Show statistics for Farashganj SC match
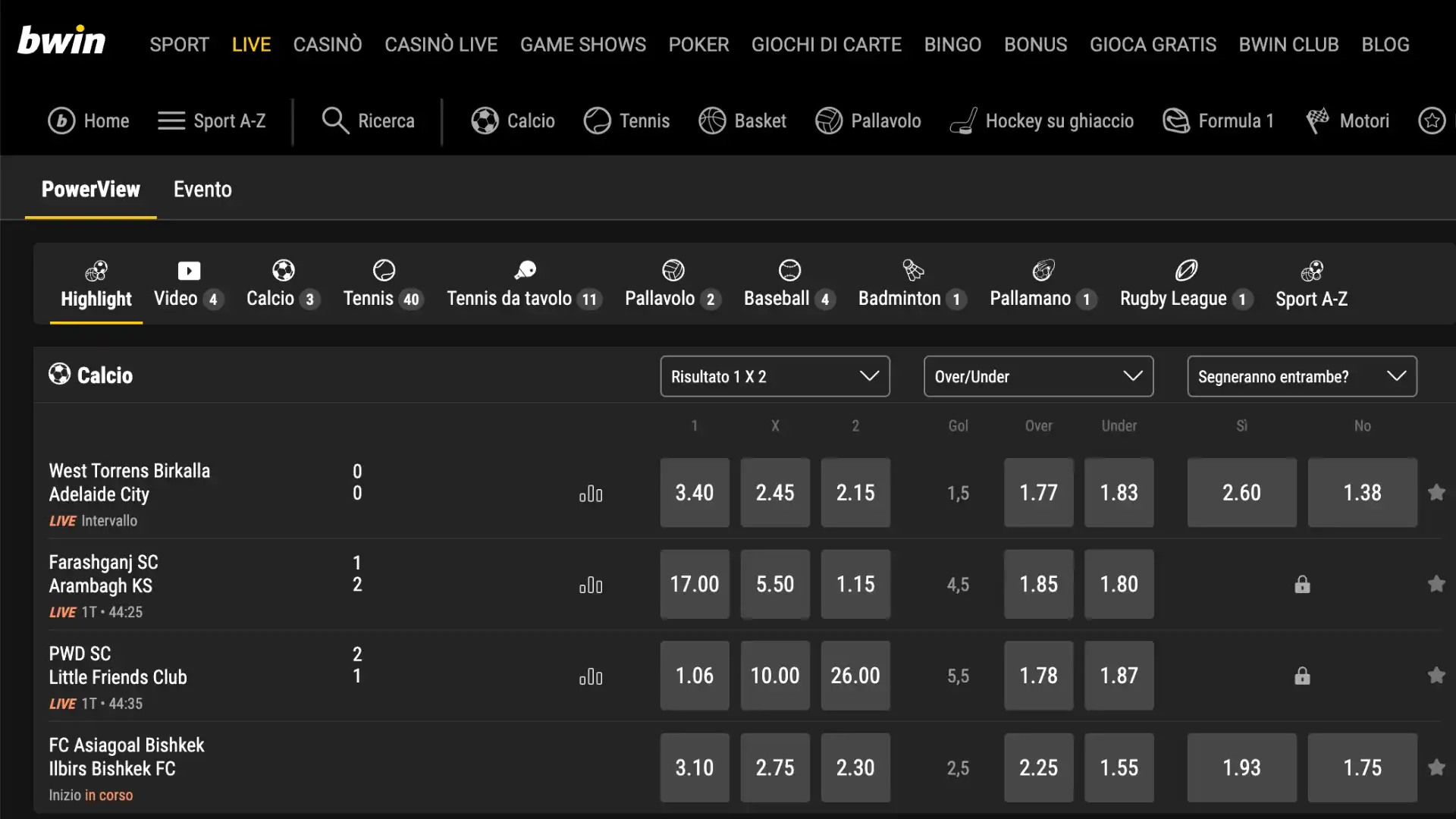Image resolution: width=1456 pixels, height=819 pixels. [591, 585]
